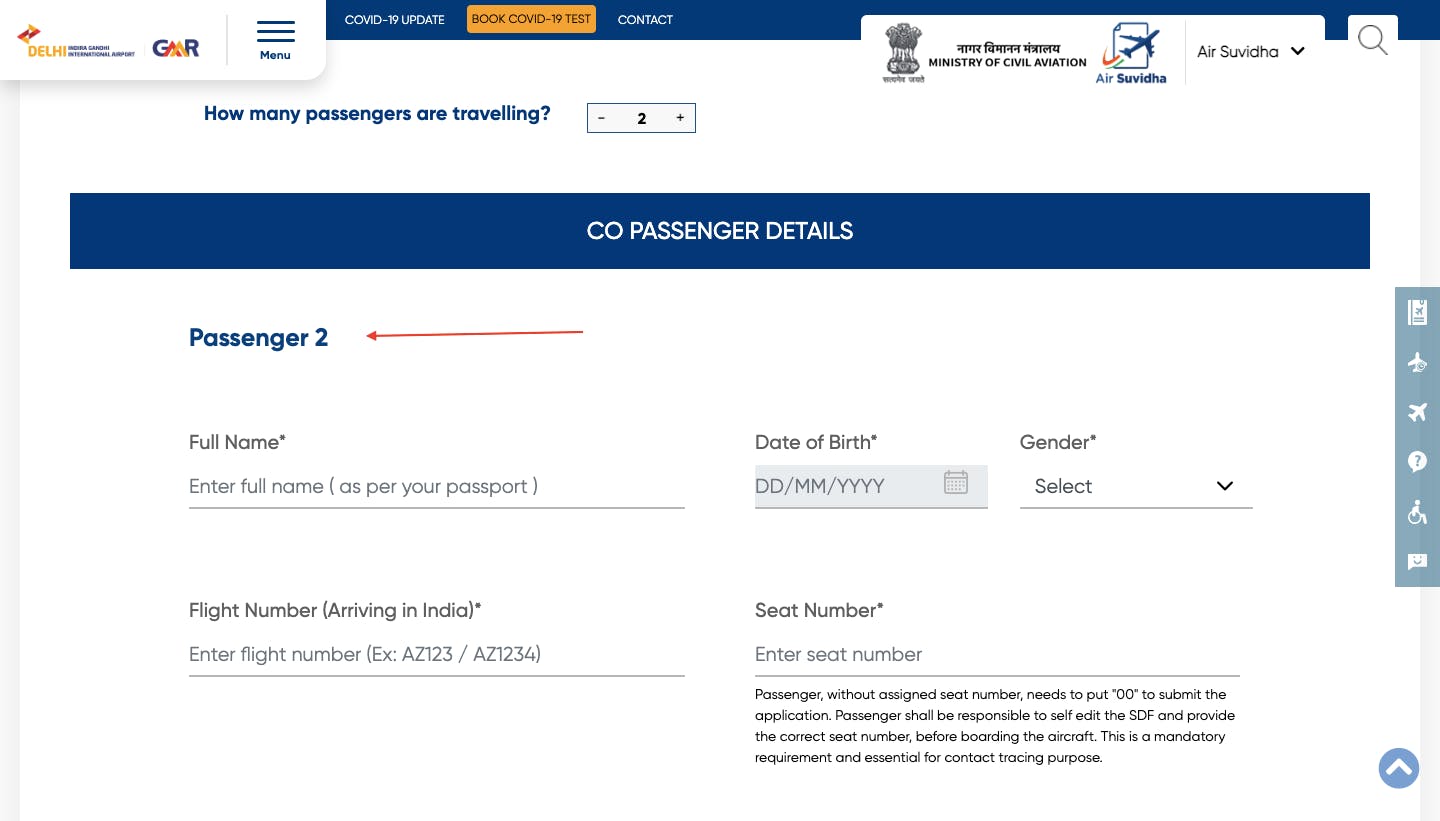This screenshot has width=1440, height=821.
Task: Open help via the question mark icon
Action: click(1417, 462)
